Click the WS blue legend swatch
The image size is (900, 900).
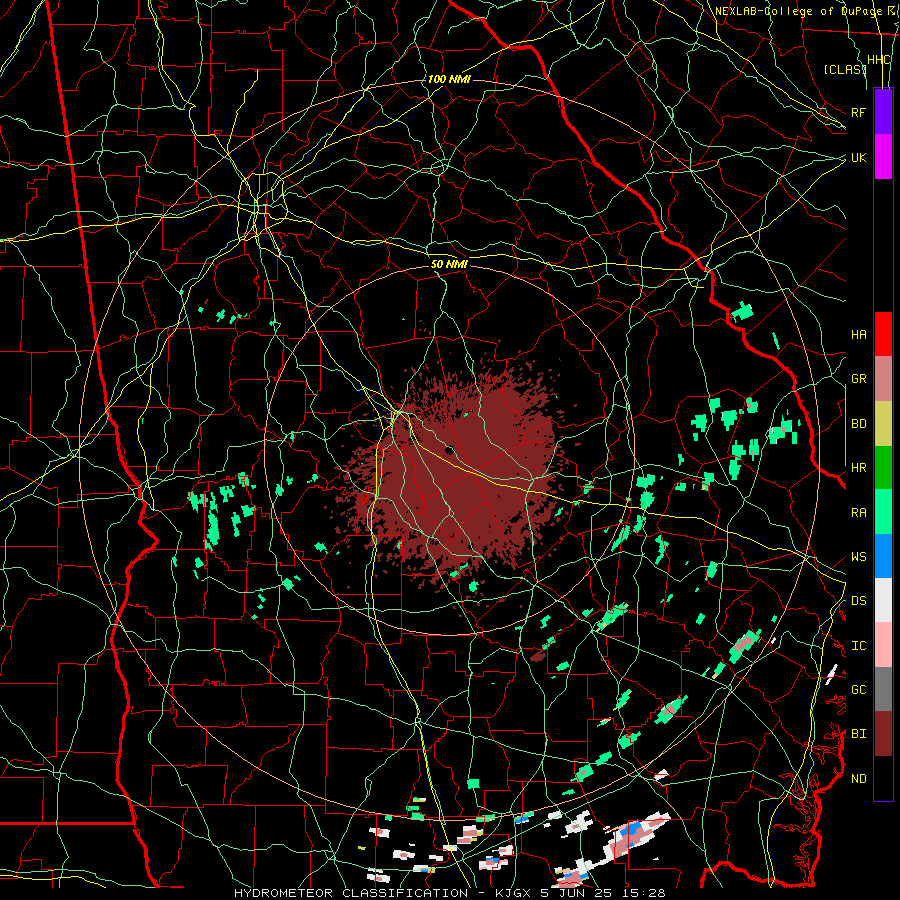883,556
